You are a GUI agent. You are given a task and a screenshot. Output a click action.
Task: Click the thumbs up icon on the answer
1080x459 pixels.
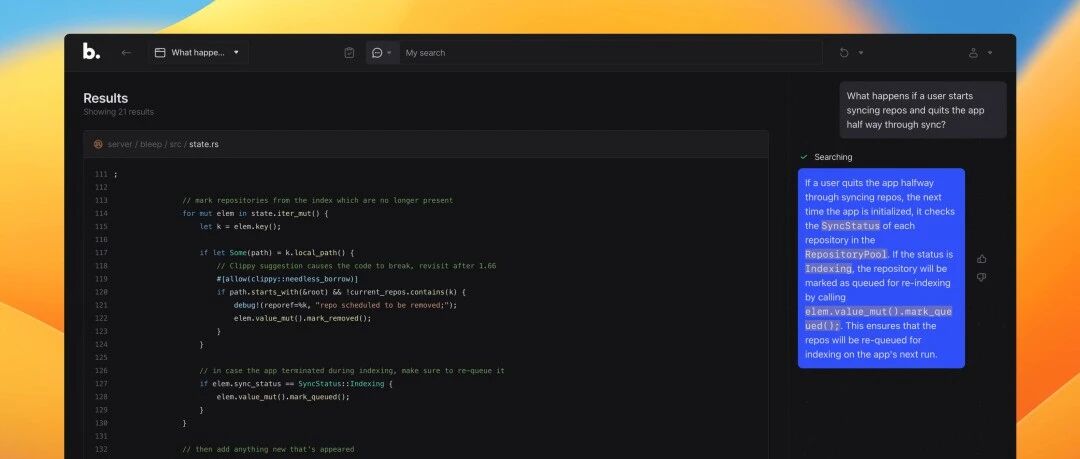[x=982, y=259]
